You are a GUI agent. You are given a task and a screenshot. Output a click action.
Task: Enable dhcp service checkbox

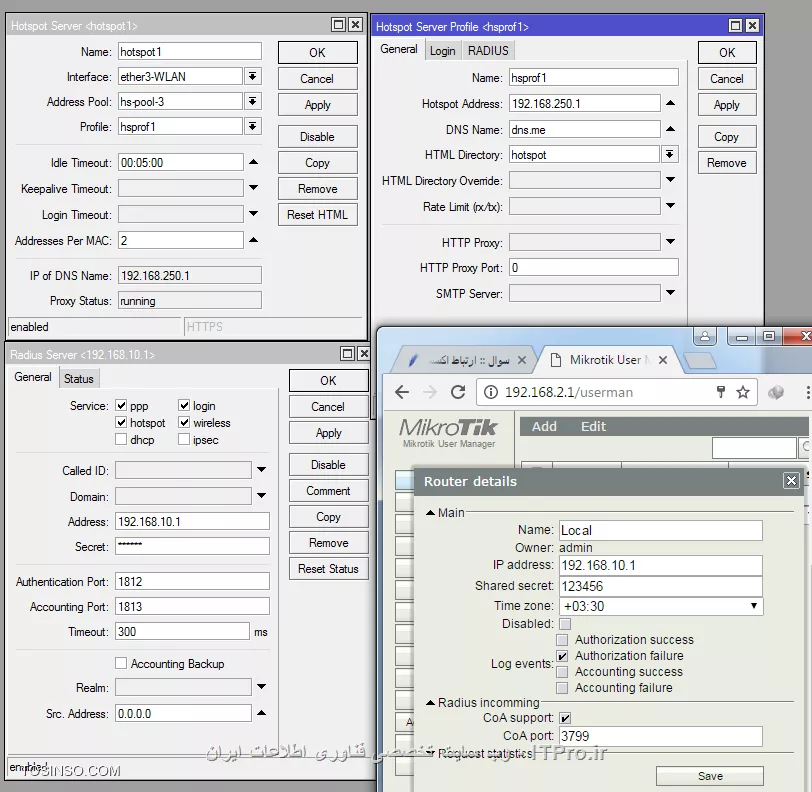point(121,439)
